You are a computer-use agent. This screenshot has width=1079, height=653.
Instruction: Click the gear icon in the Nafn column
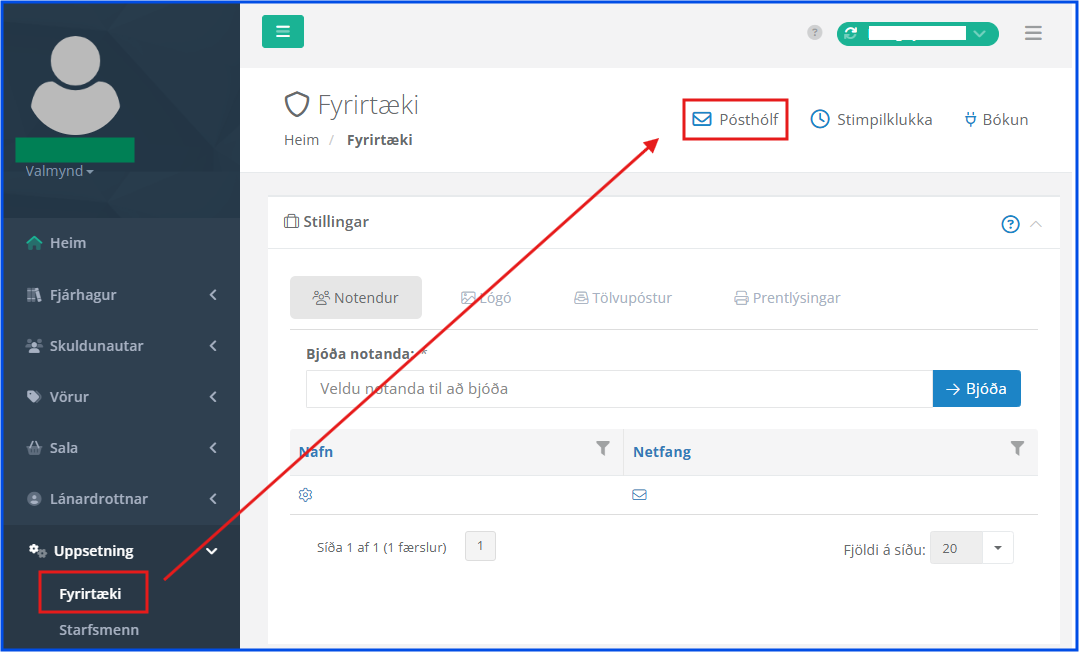pos(306,495)
